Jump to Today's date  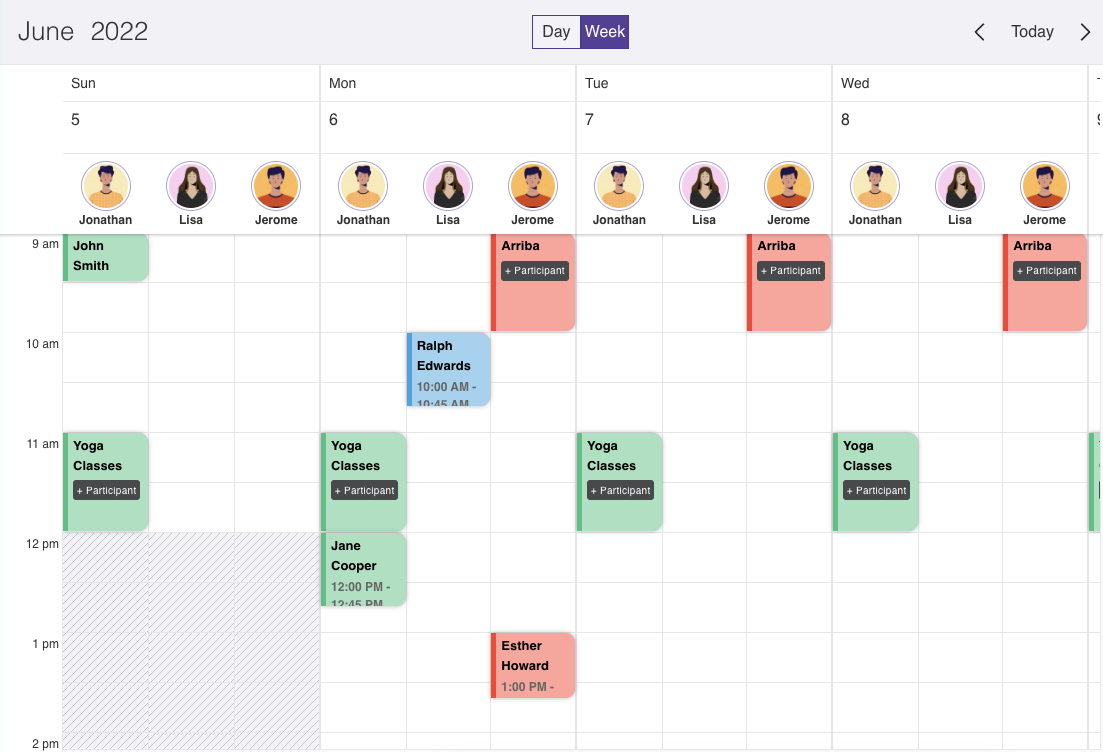coord(1032,32)
